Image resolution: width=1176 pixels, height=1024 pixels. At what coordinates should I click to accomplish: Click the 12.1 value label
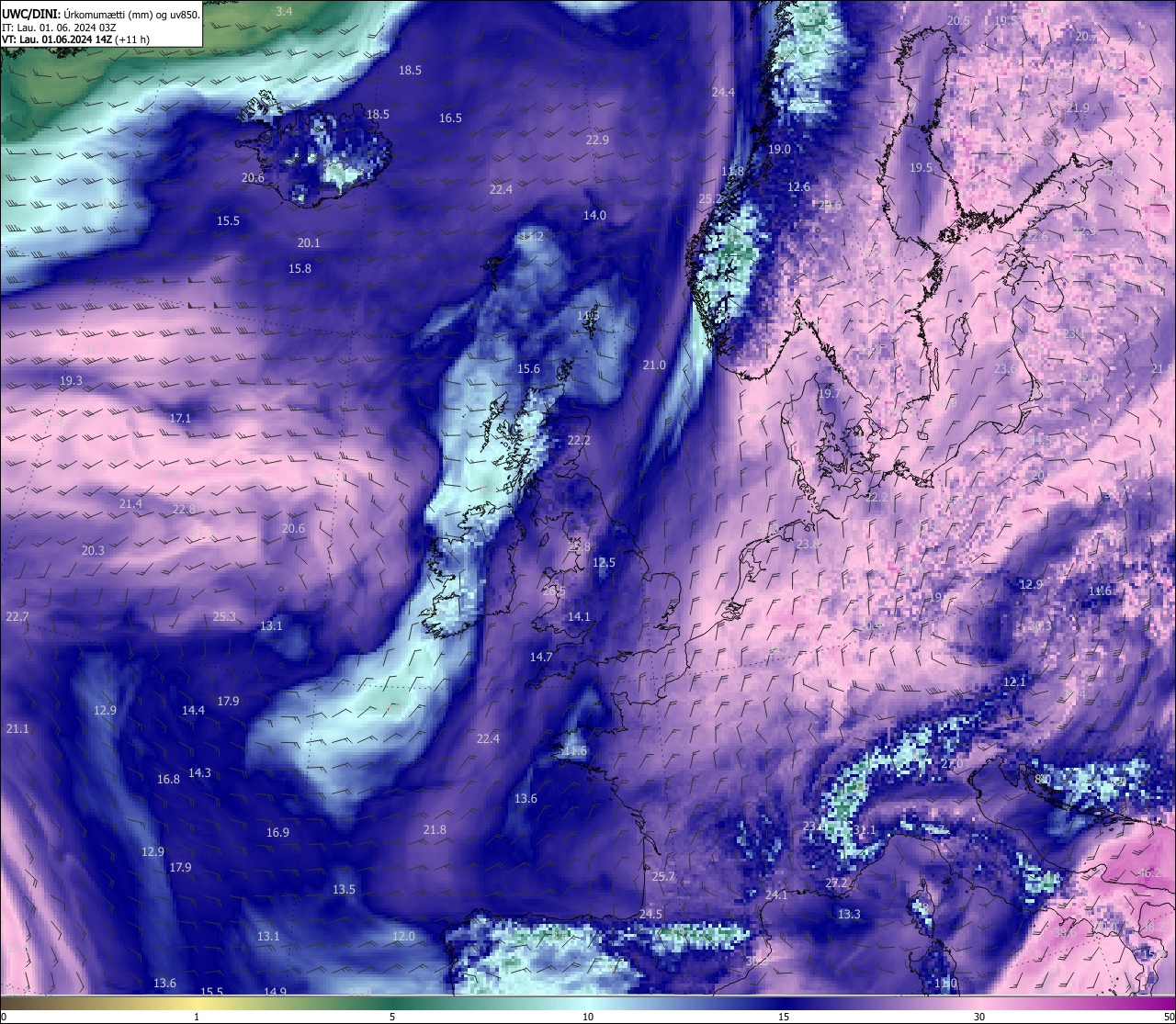[x=1014, y=681]
